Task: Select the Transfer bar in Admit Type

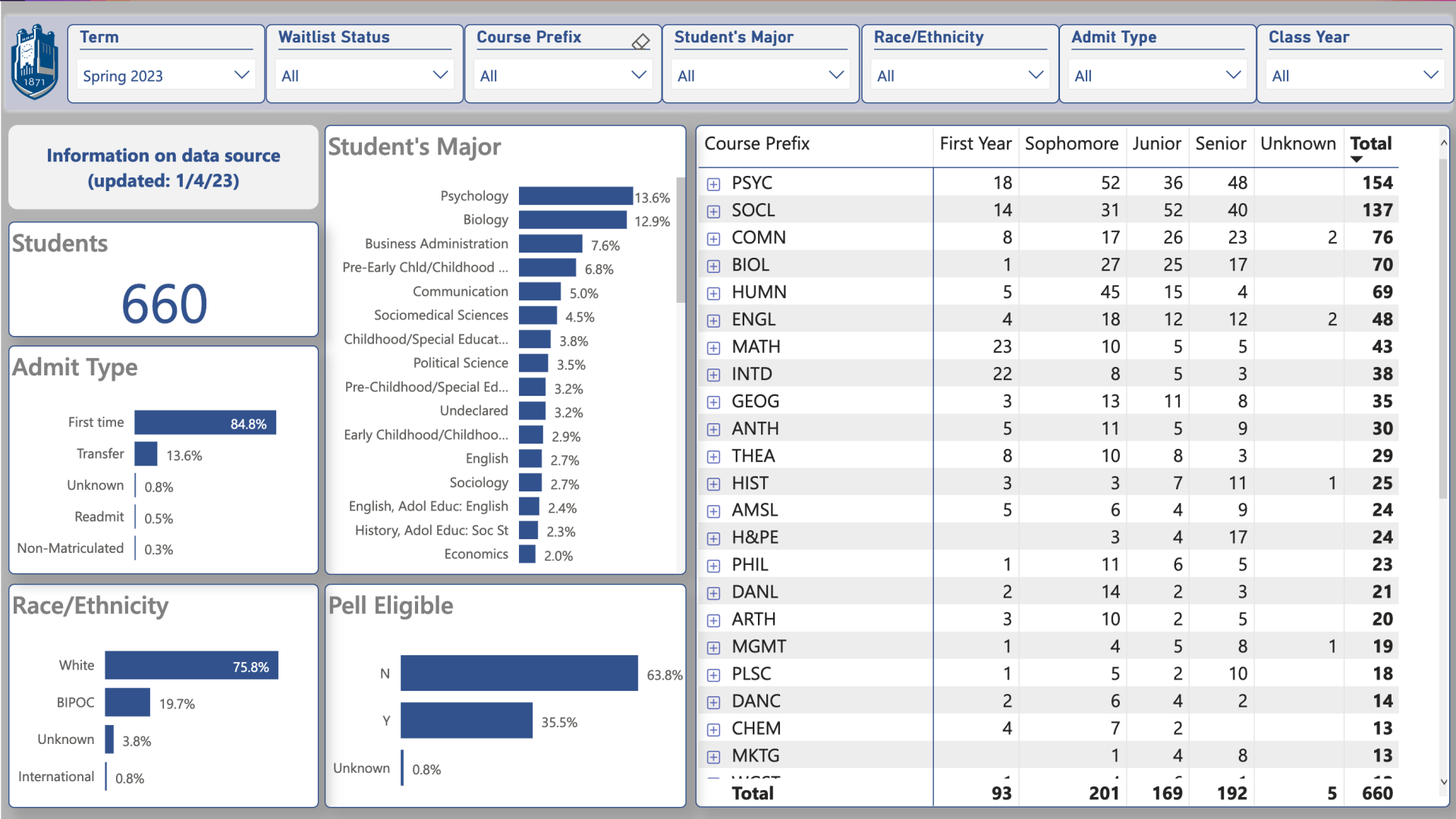Action: click(146, 454)
